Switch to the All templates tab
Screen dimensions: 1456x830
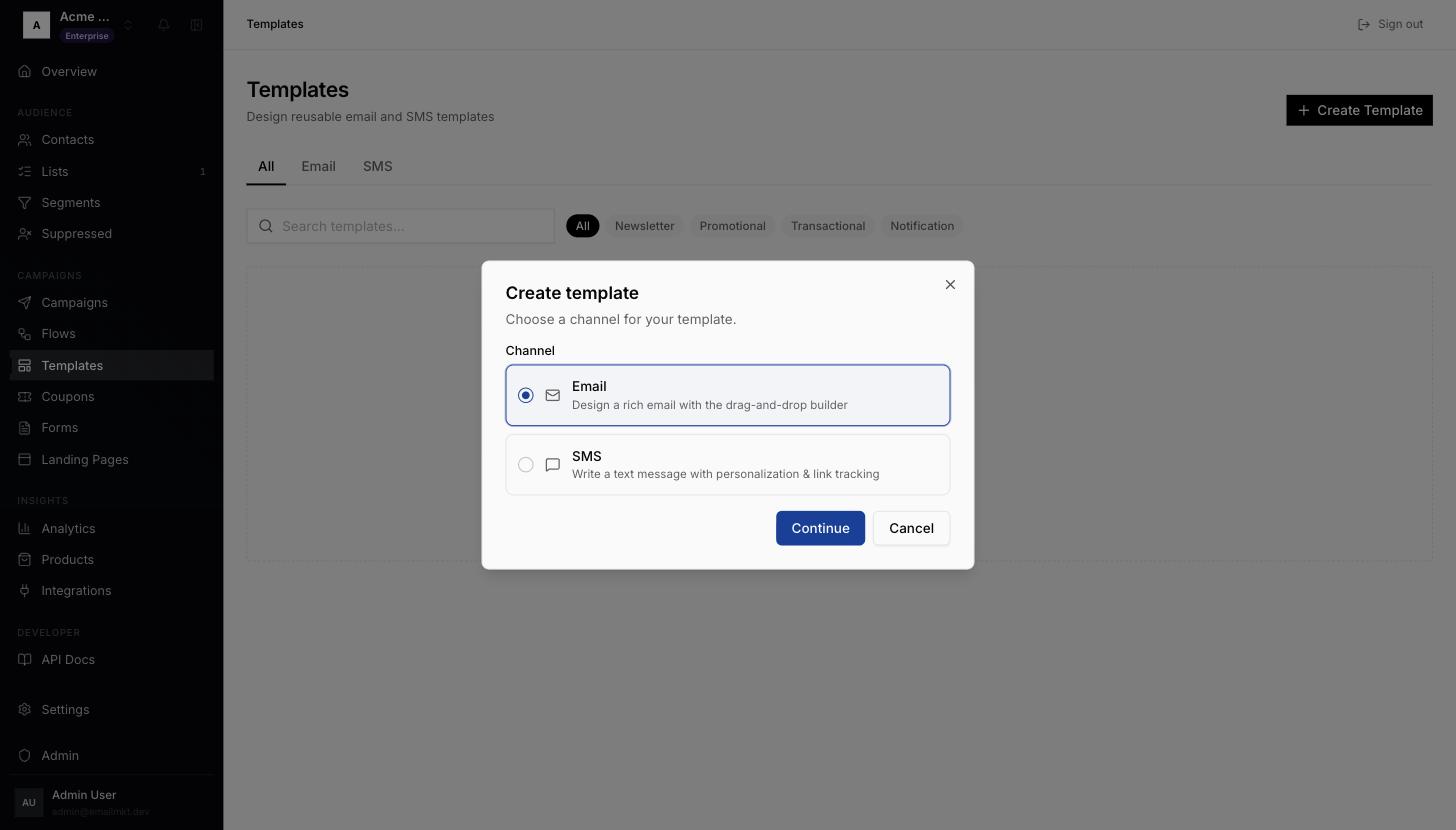266,167
